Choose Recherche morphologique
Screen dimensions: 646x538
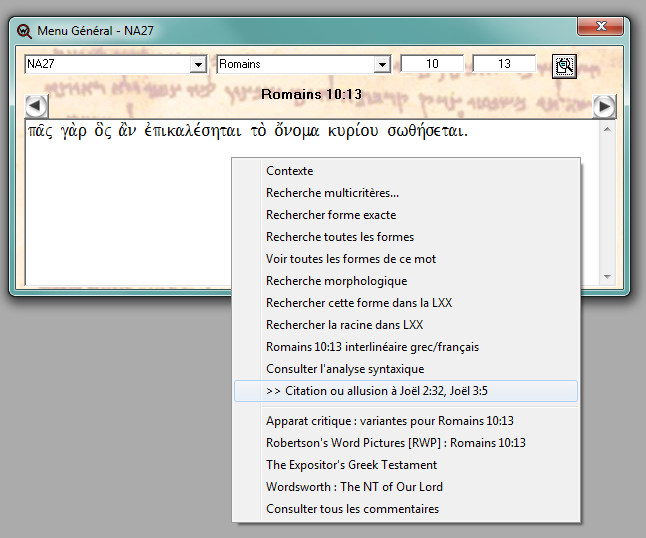pyautogui.click(x=406, y=281)
